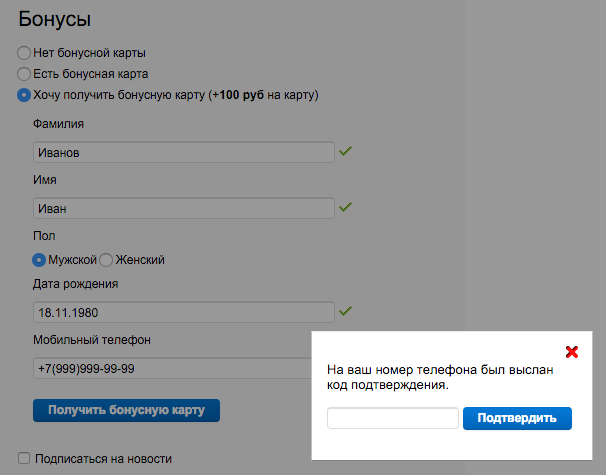Click green checkmark beside Имя field
This screenshot has width=606, height=475.
point(346,208)
